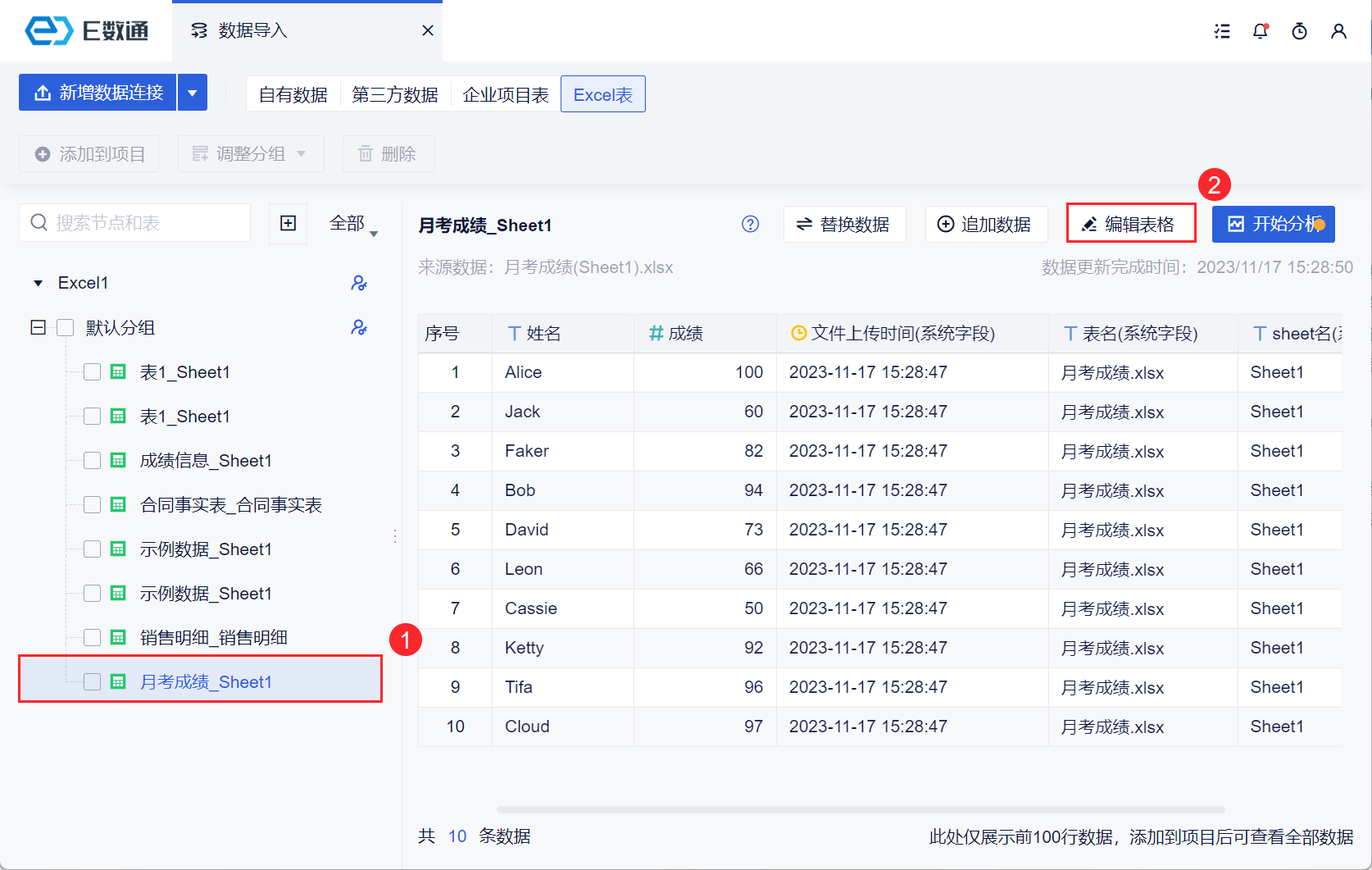Image resolution: width=1372 pixels, height=870 pixels.
Task: Click the panel resize handle dots
Action: tap(395, 536)
